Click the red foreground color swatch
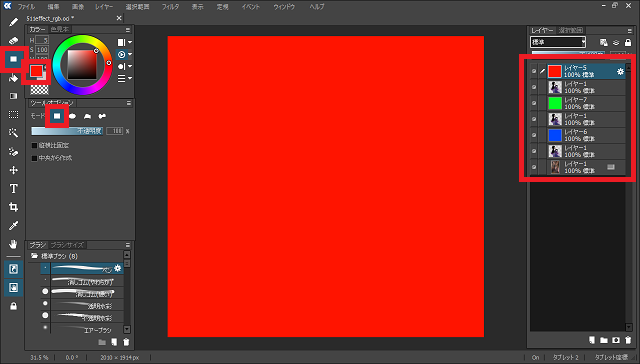The image size is (640, 364). pyautogui.click(x=36, y=71)
